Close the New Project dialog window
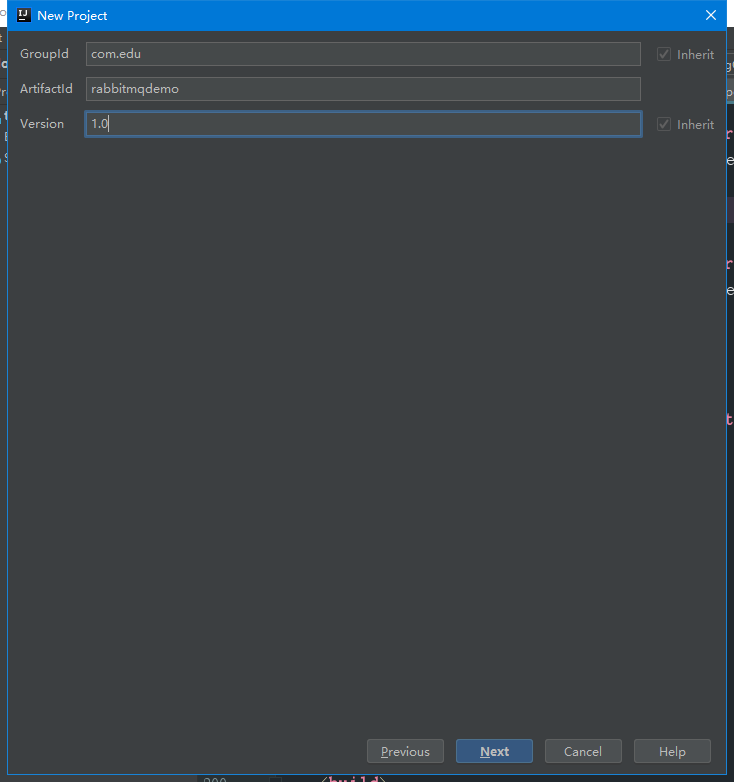 pos(711,15)
